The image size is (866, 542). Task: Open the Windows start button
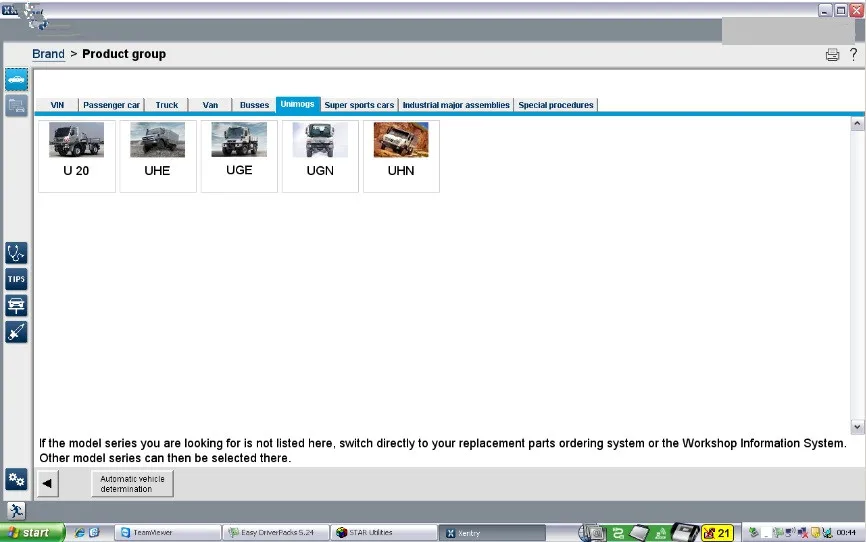[33, 533]
